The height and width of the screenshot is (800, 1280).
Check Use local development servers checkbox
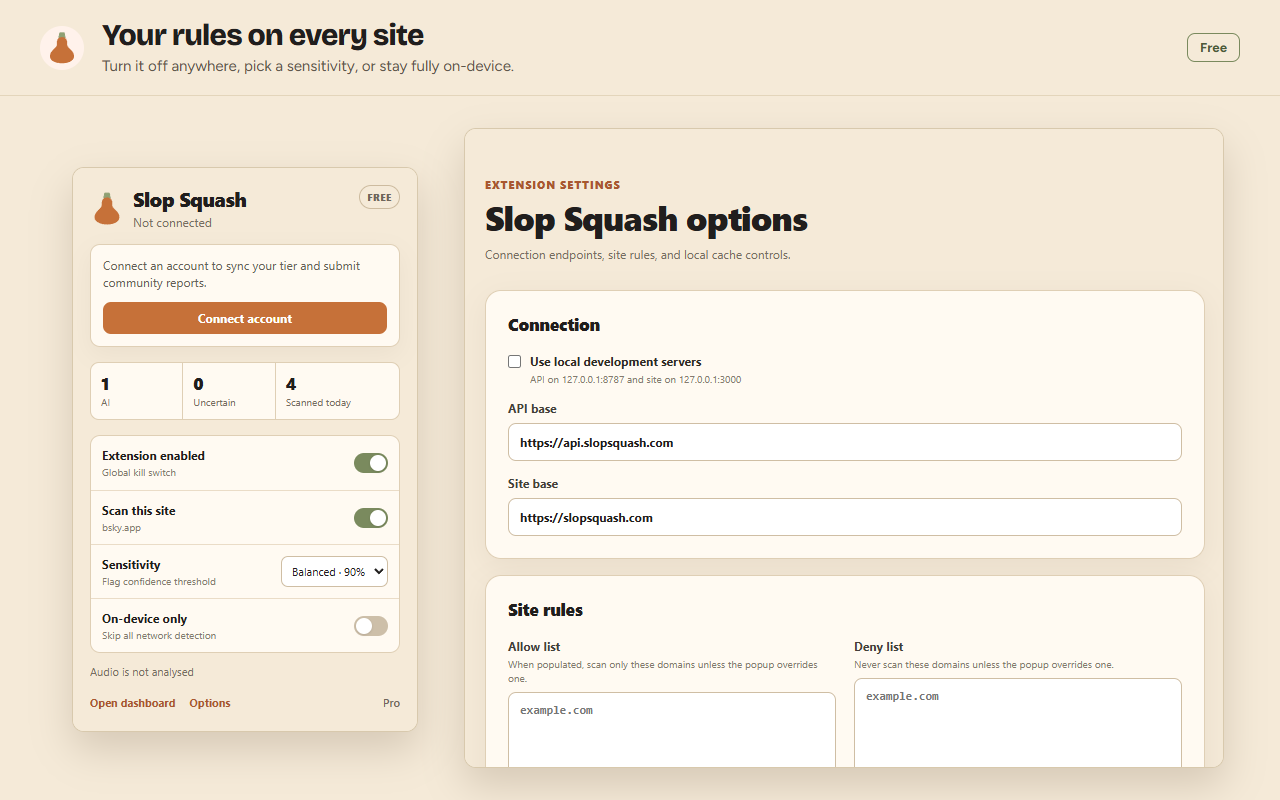coord(515,361)
